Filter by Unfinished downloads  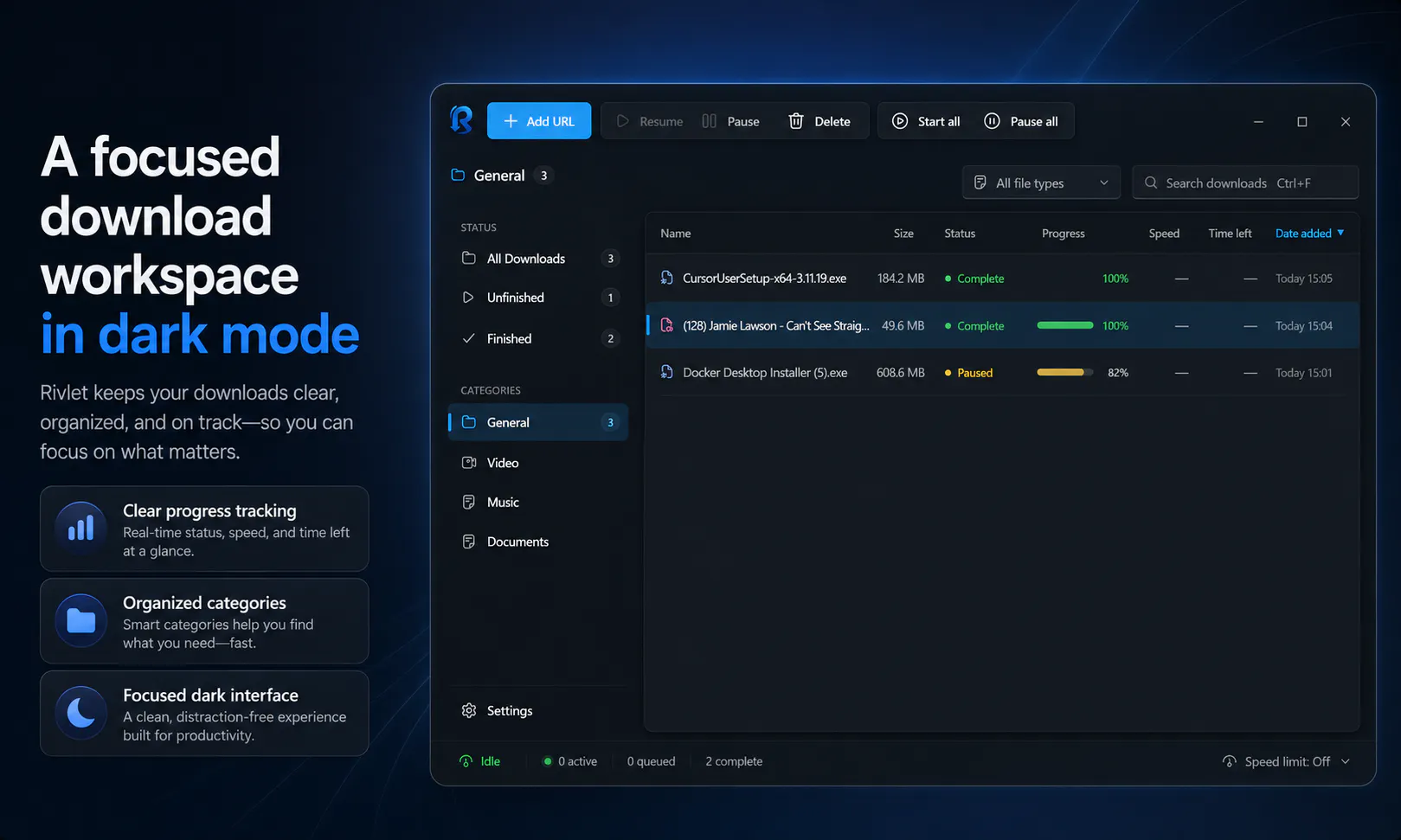click(x=538, y=298)
